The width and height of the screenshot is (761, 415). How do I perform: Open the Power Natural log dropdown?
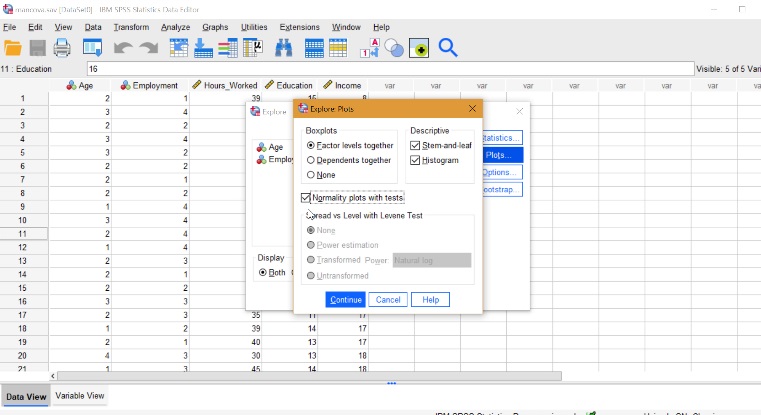coord(432,260)
